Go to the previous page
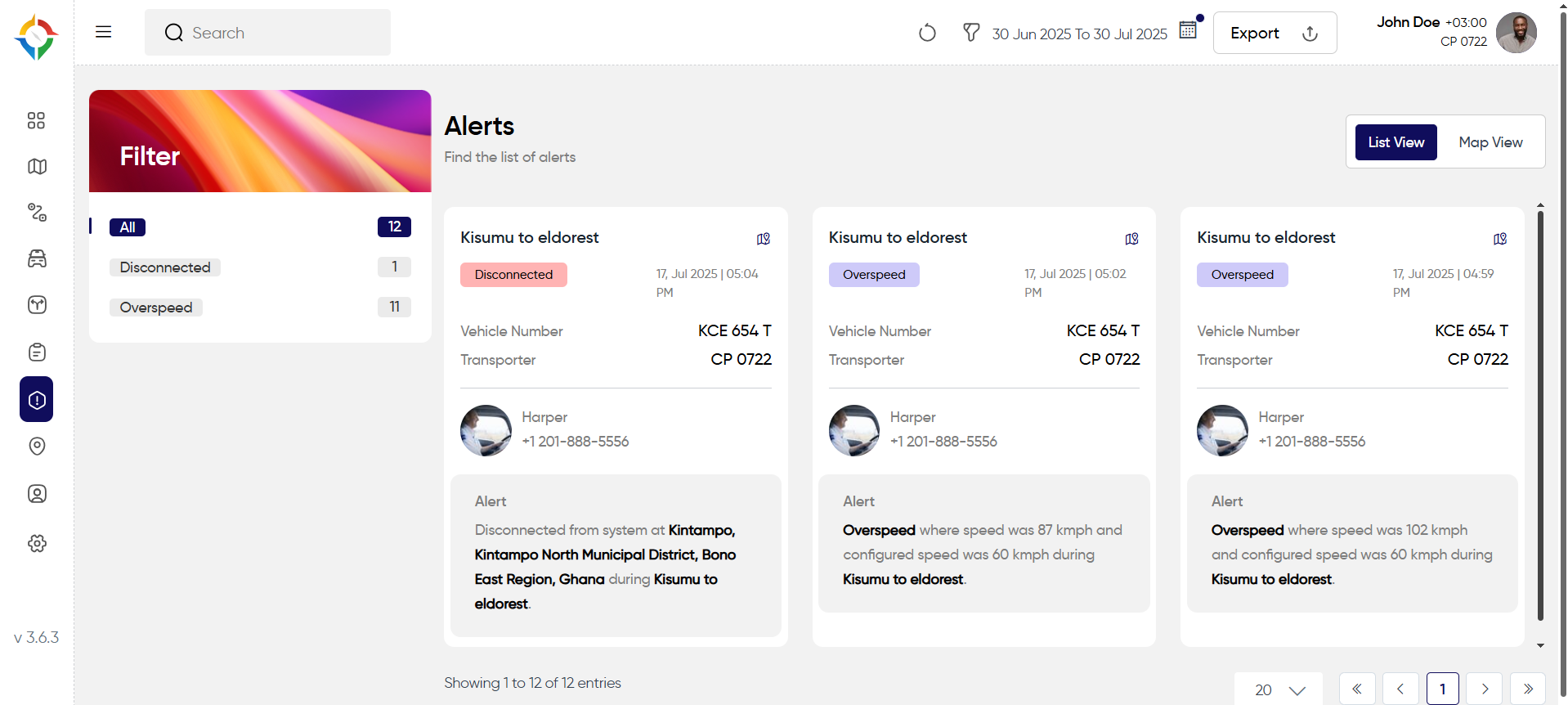 [1400, 689]
